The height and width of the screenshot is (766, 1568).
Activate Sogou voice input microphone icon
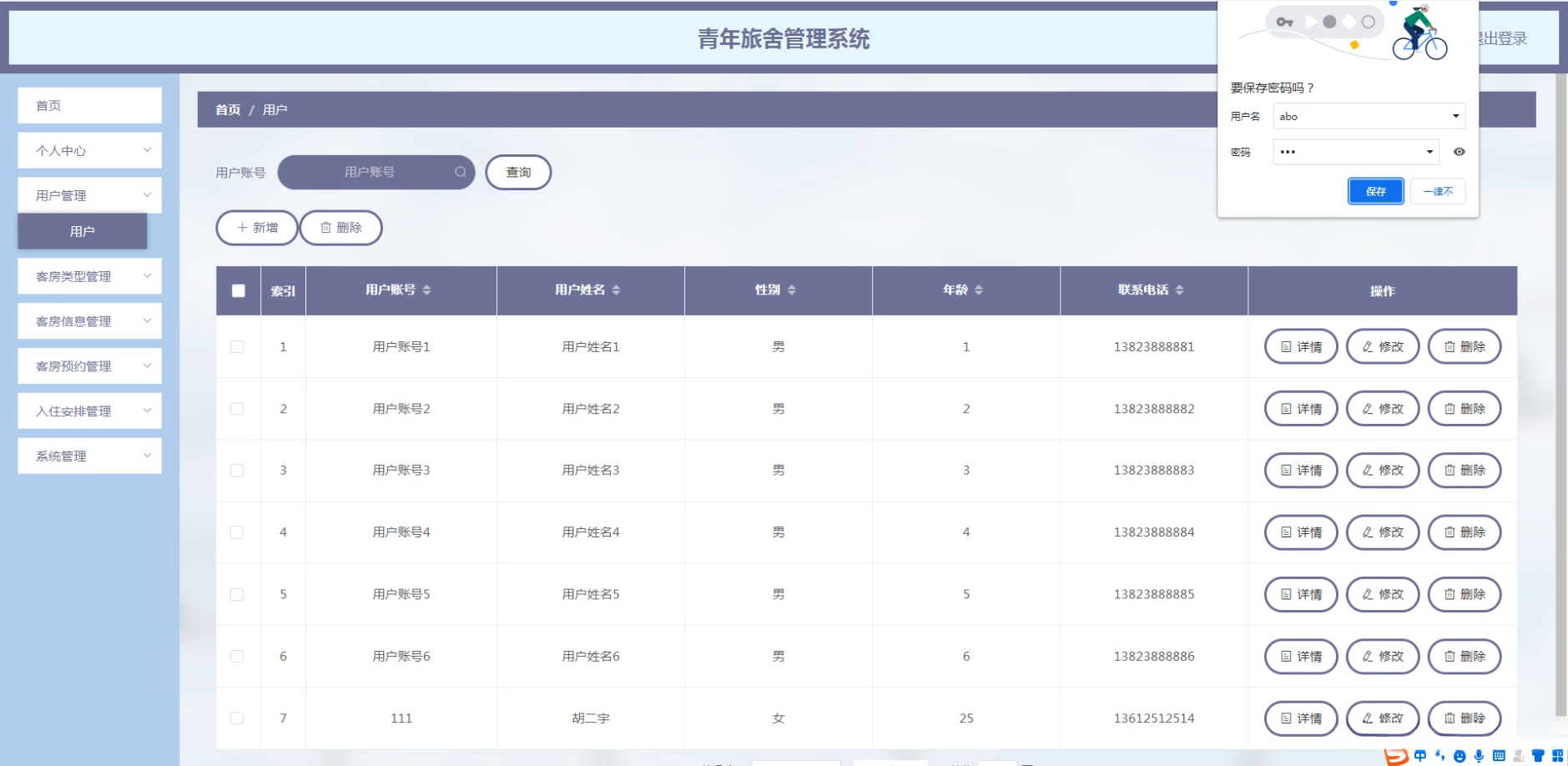[1479, 756]
